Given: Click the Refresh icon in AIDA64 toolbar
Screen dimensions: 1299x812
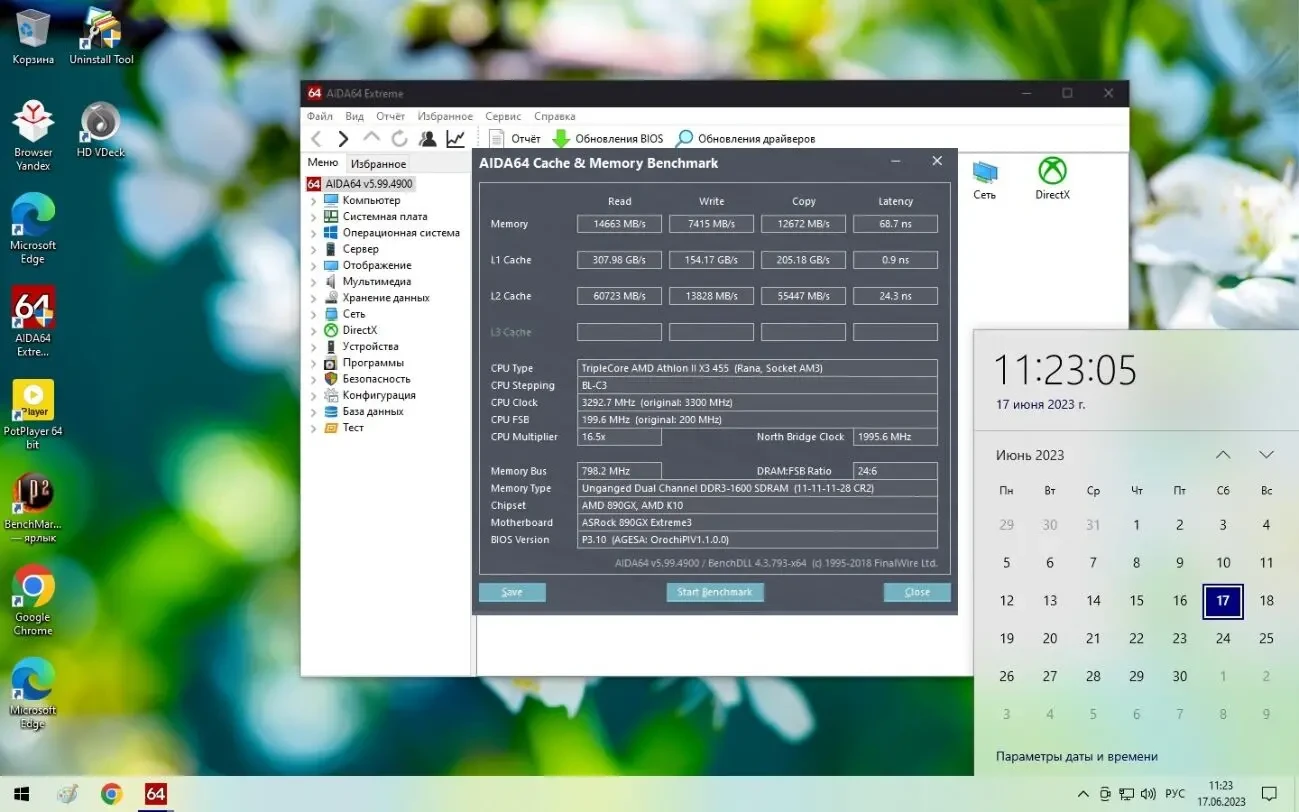Looking at the screenshot, I should (x=399, y=139).
